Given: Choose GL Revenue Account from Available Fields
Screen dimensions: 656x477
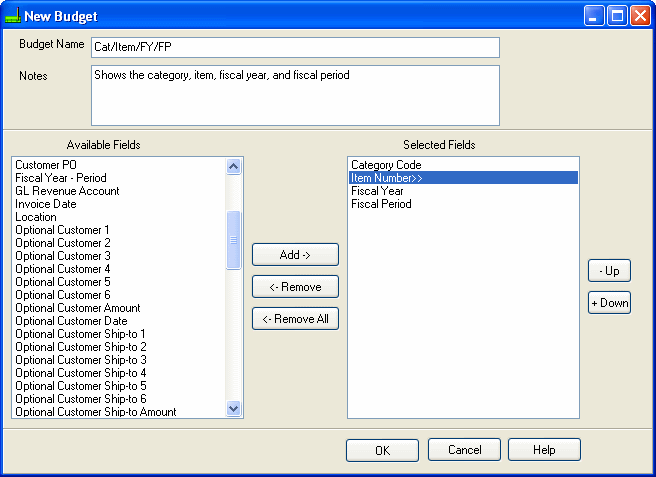Looking at the screenshot, I should tap(67, 191).
